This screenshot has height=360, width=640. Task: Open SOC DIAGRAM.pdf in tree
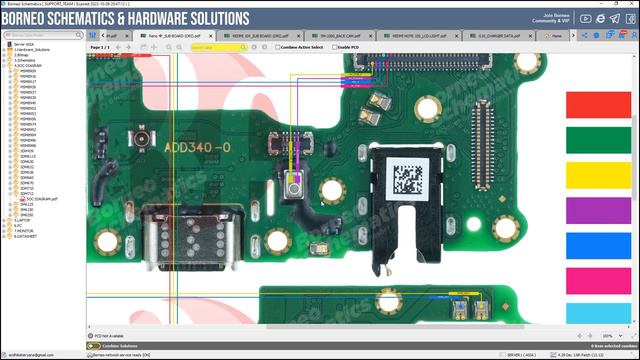tap(42, 199)
